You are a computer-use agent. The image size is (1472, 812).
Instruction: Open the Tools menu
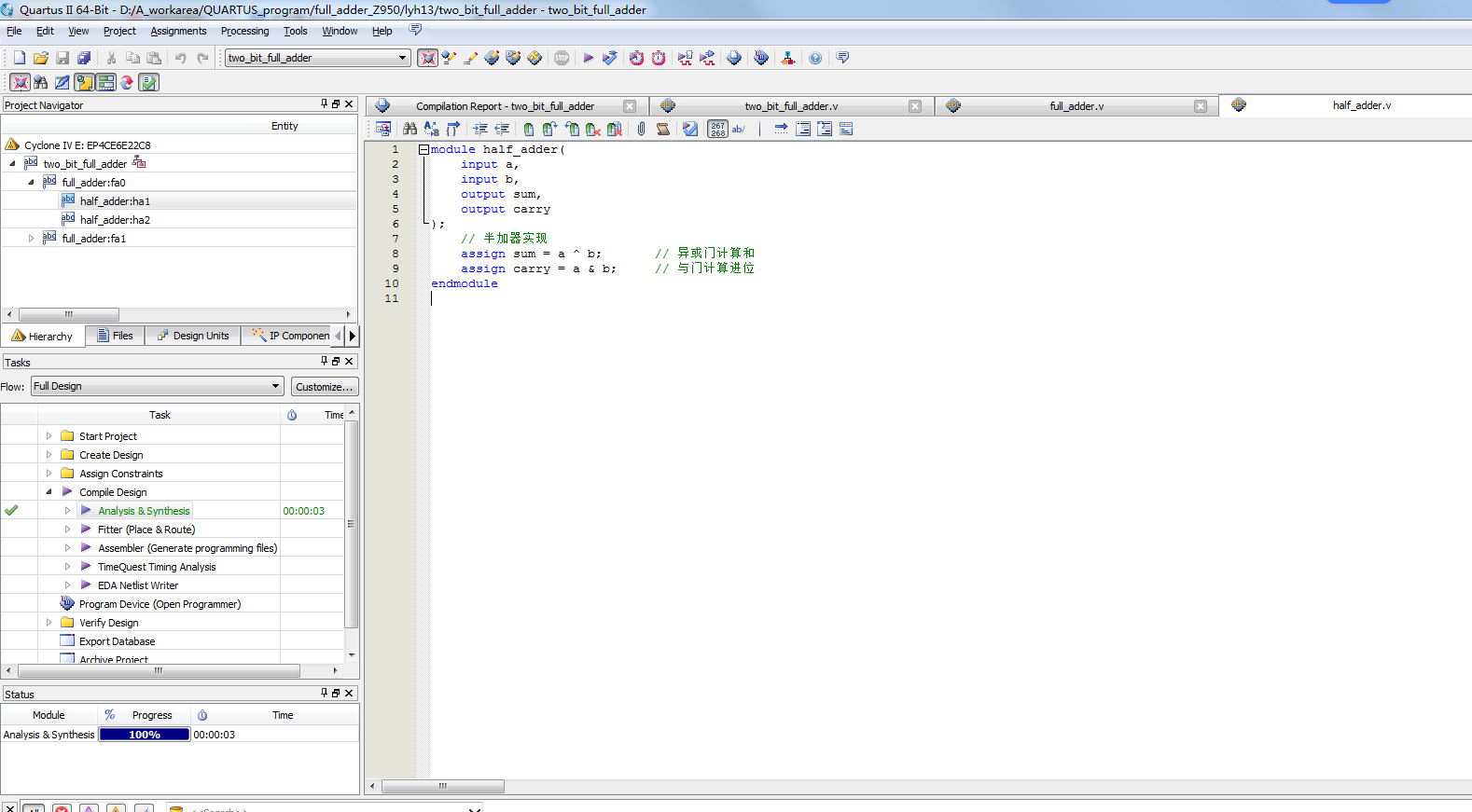295,31
